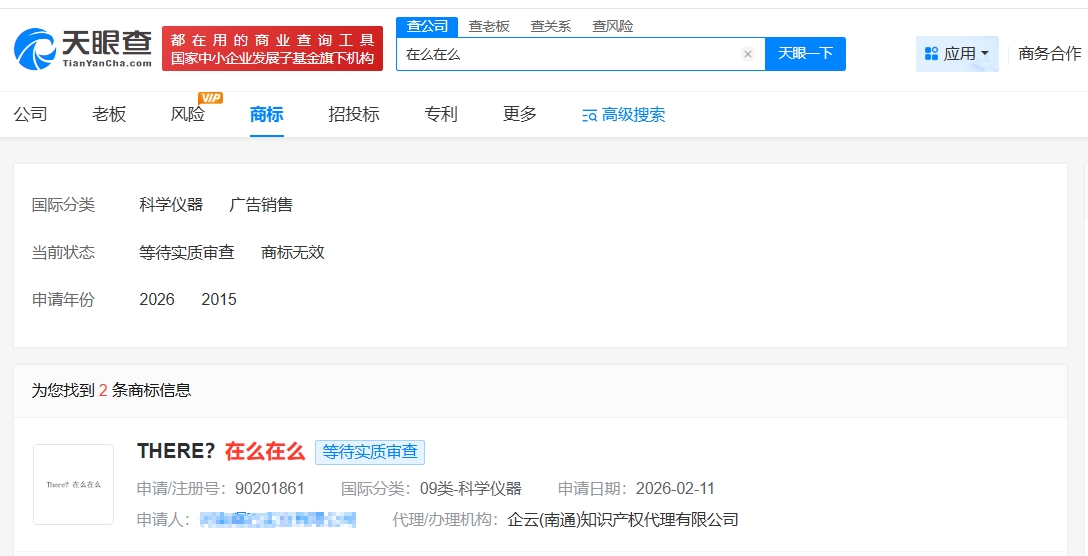
Task: Filter status by 商标无效
Action: click(293, 253)
